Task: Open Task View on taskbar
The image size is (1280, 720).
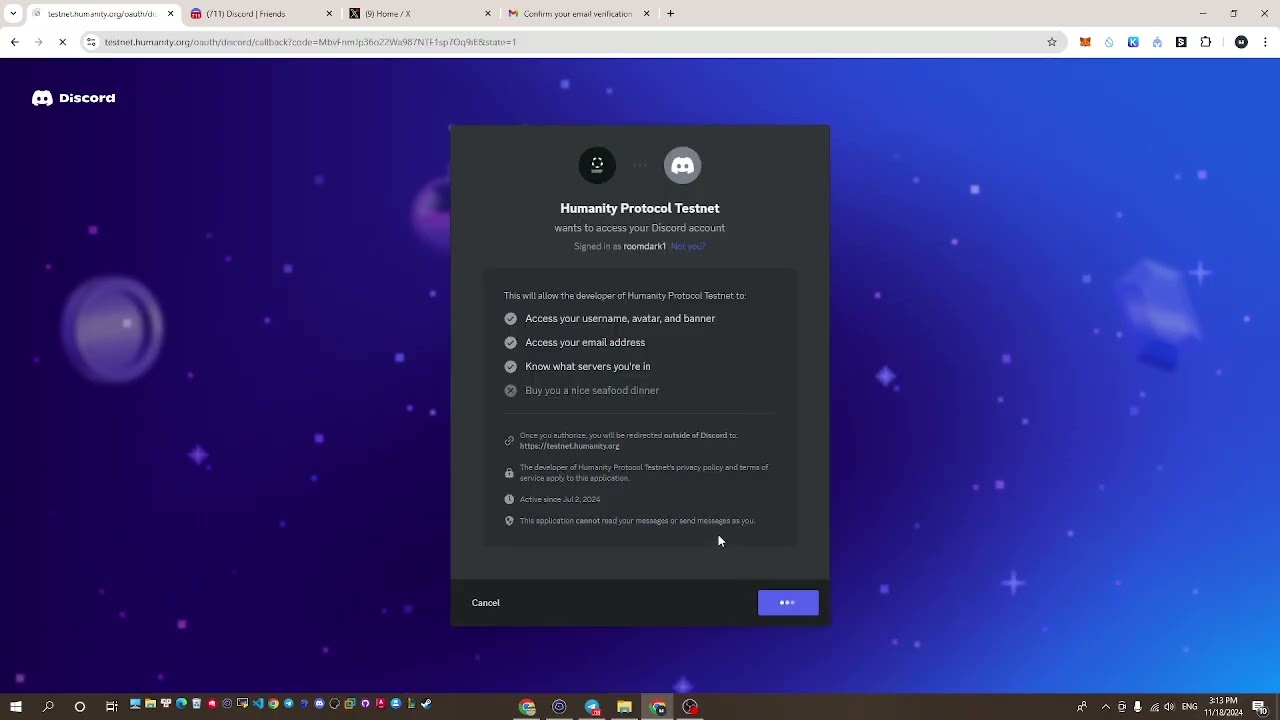Action: point(112,707)
